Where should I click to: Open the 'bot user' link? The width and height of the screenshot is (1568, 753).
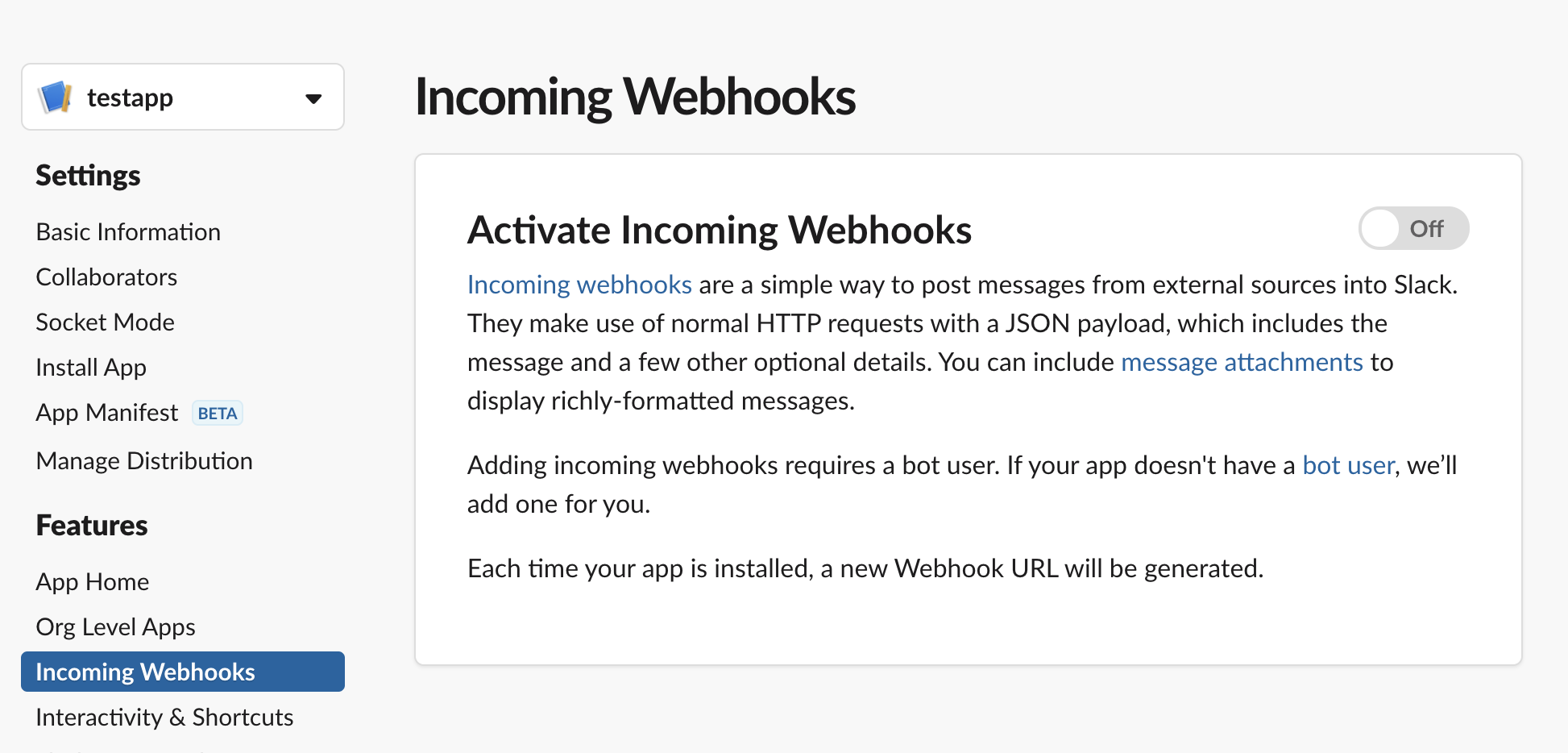tap(1348, 465)
